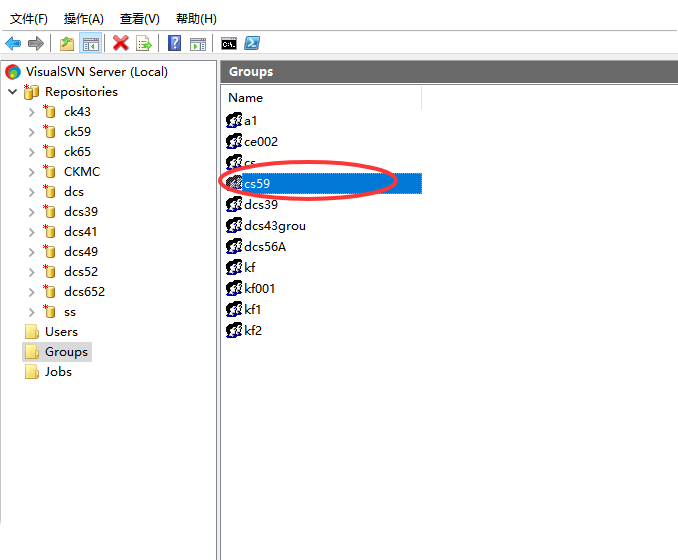Select the dcs49 repository label
The height and width of the screenshot is (560, 678).
click(x=81, y=251)
